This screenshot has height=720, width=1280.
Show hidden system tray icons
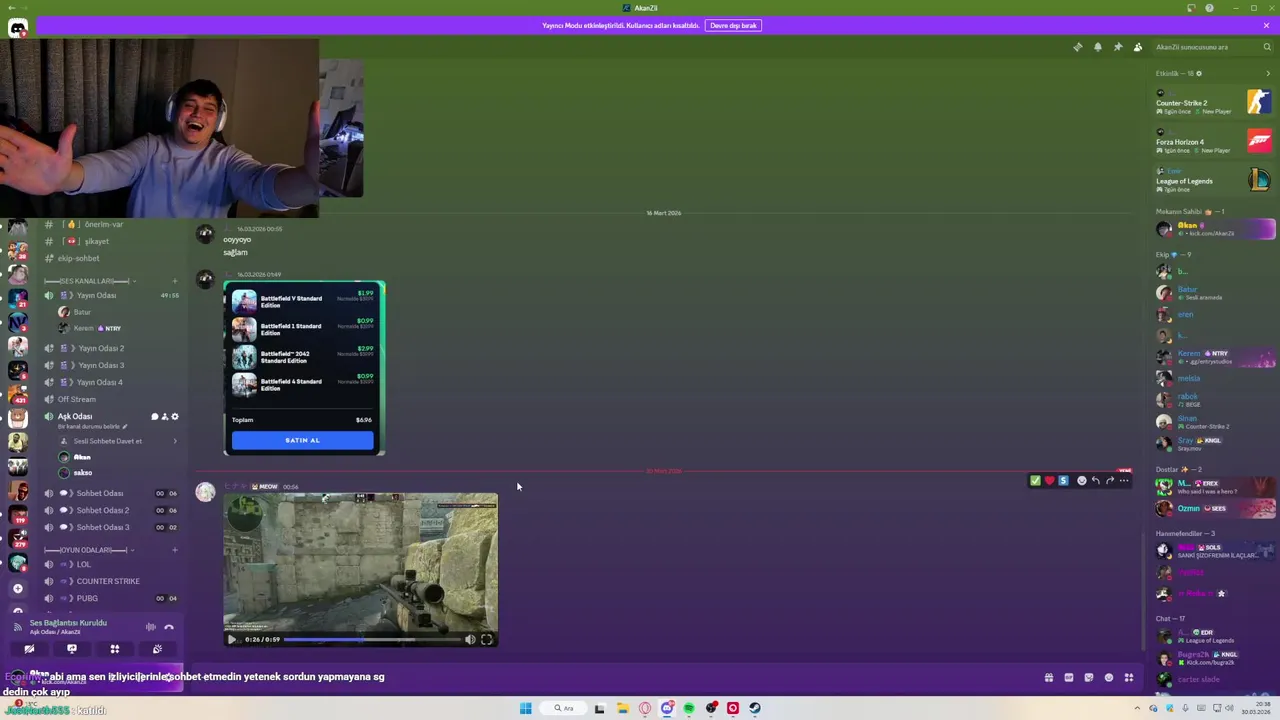coord(1137,708)
